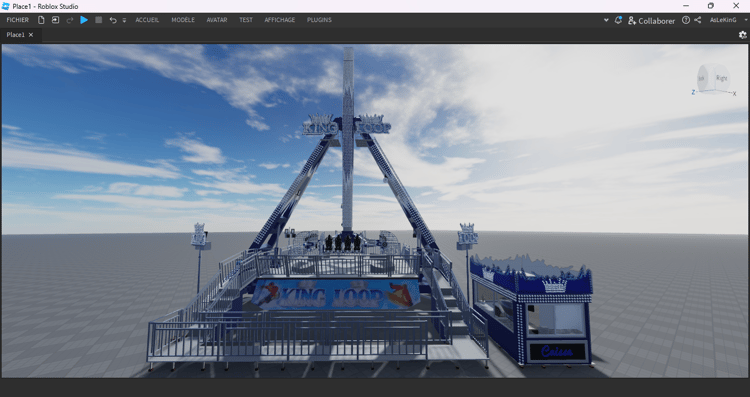Open the help question mark icon

point(686,20)
